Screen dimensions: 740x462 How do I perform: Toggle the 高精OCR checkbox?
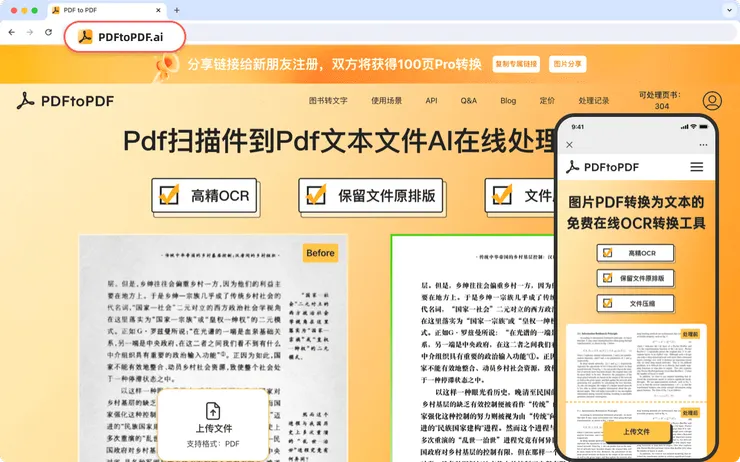pos(168,194)
